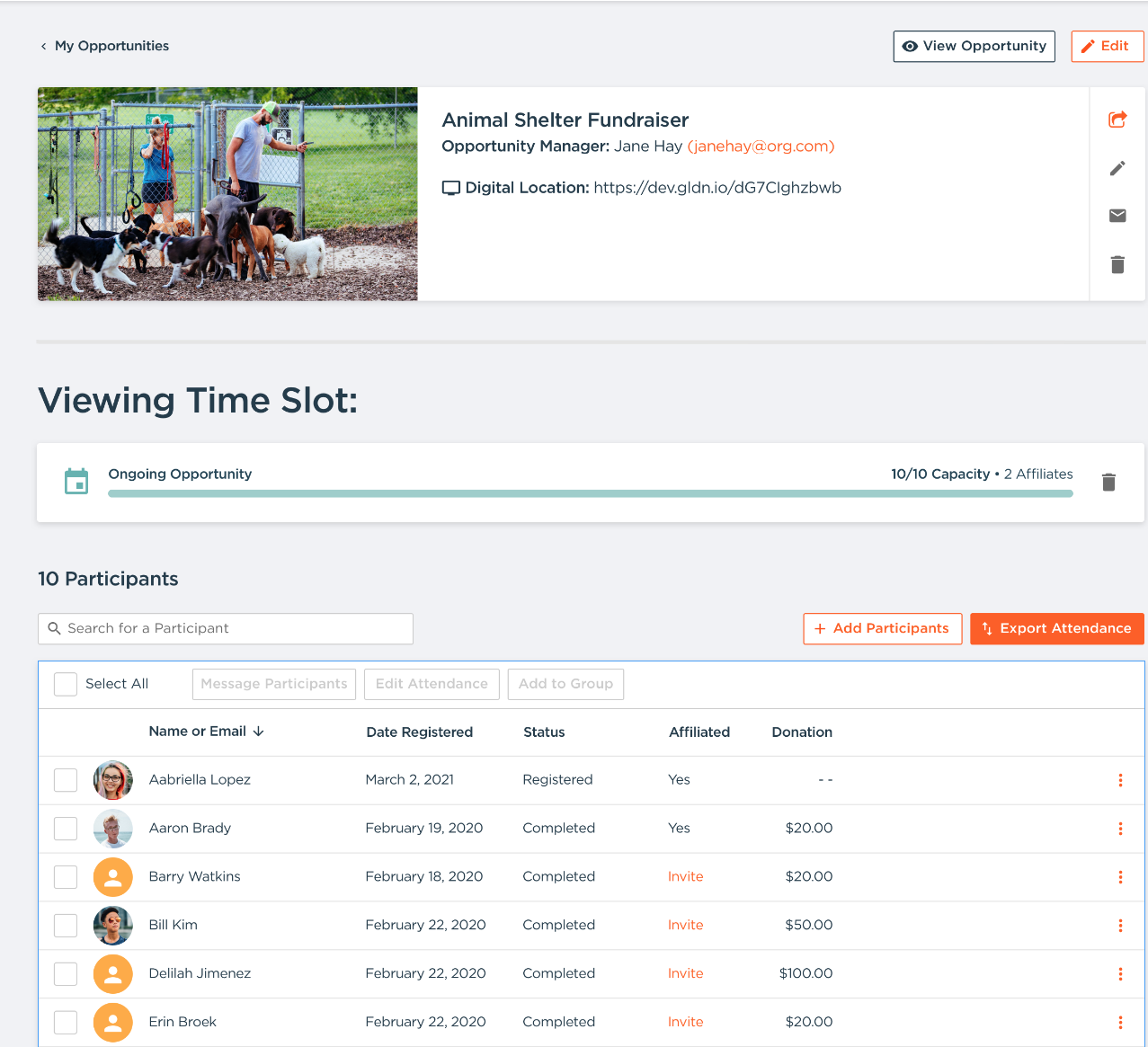Open the three-dot menu for Aabriella Lopez
This screenshot has height=1047, width=1148.
tap(1120, 780)
